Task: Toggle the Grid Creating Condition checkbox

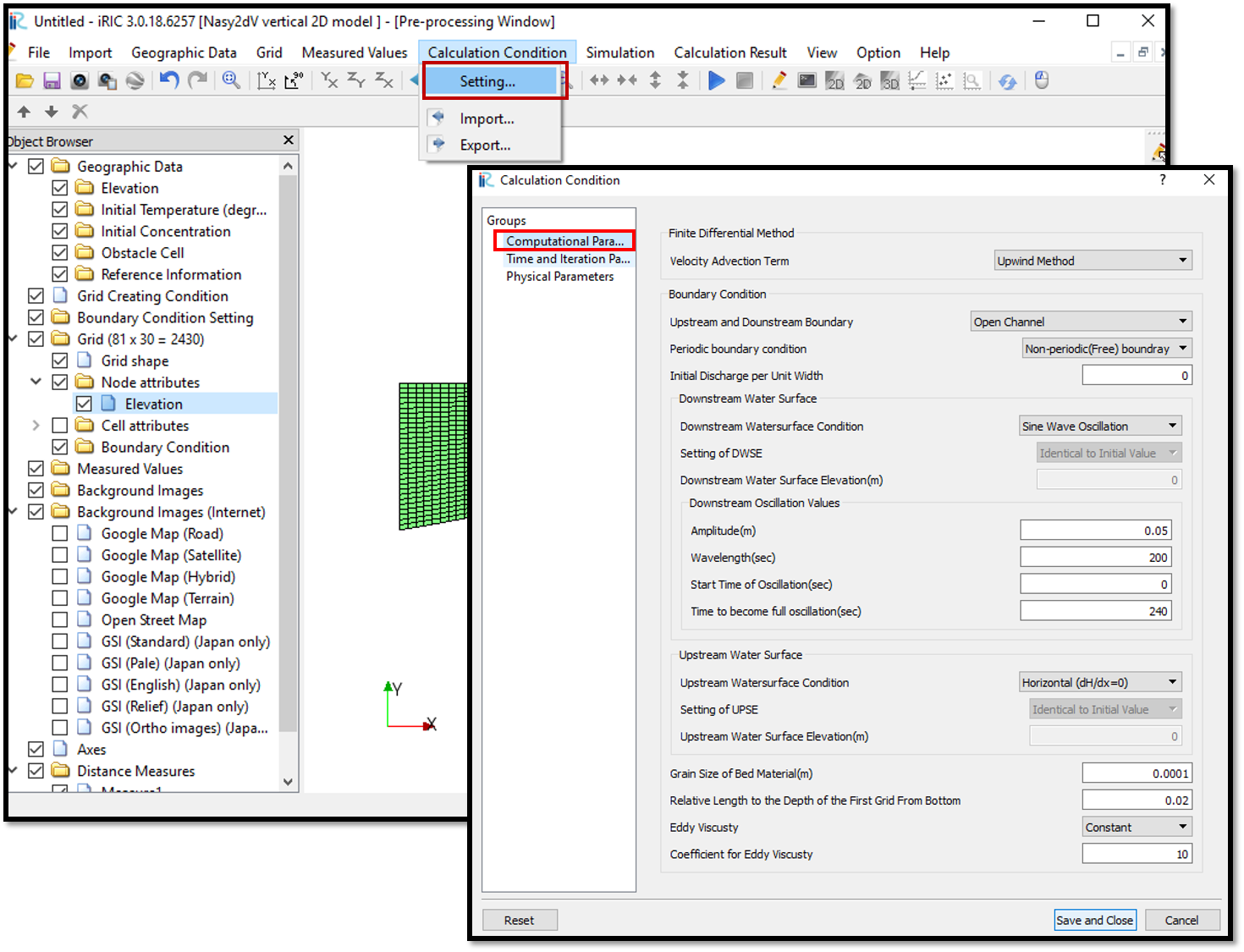Action: [36, 296]
